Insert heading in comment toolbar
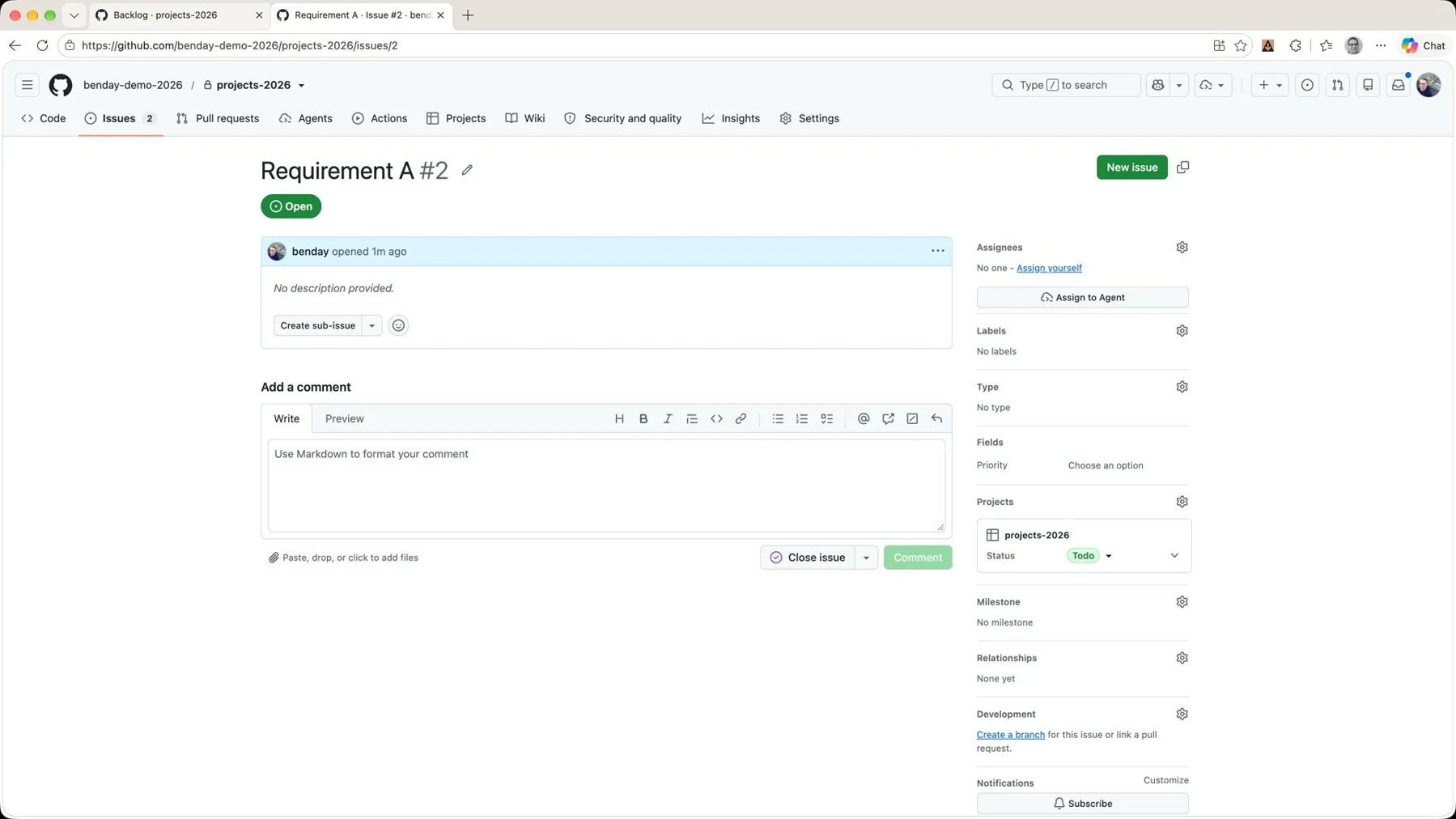The width and height of the screenshot is (1456, 819). [x=619, y=418]
